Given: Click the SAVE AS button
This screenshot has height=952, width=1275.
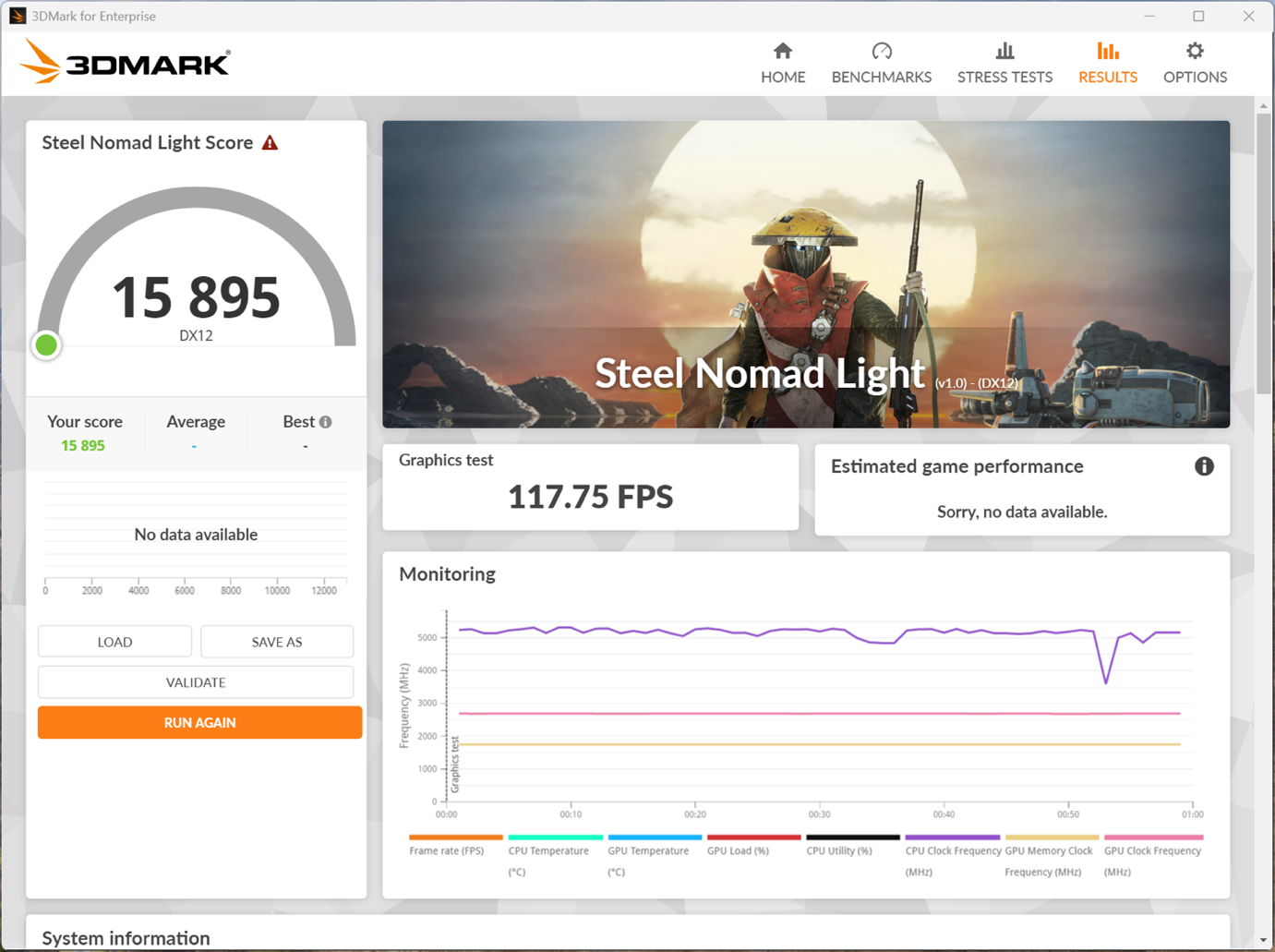Looking at the screenshot, I should 277,642.
